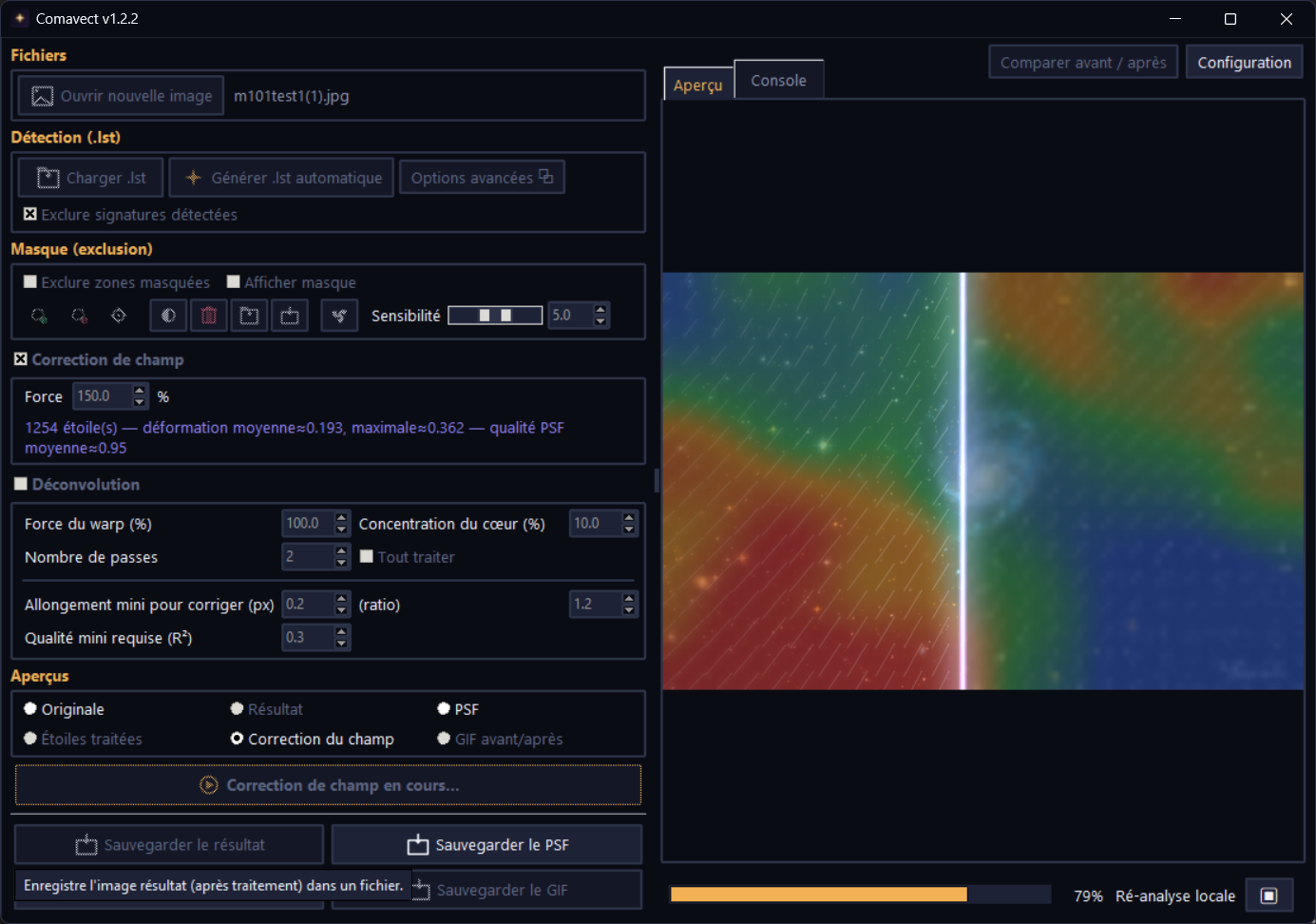1316x924 pixels.
Task: Click the load mask folder icon
Action: point(249,316)
